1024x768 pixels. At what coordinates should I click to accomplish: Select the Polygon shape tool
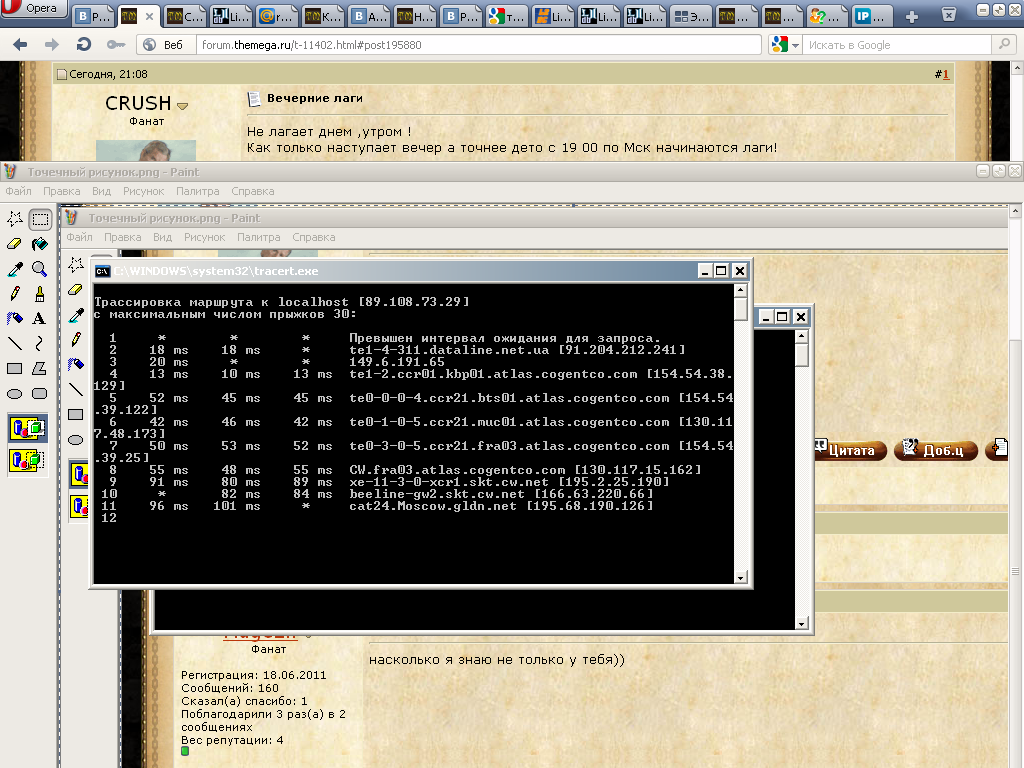coord(40,369)
